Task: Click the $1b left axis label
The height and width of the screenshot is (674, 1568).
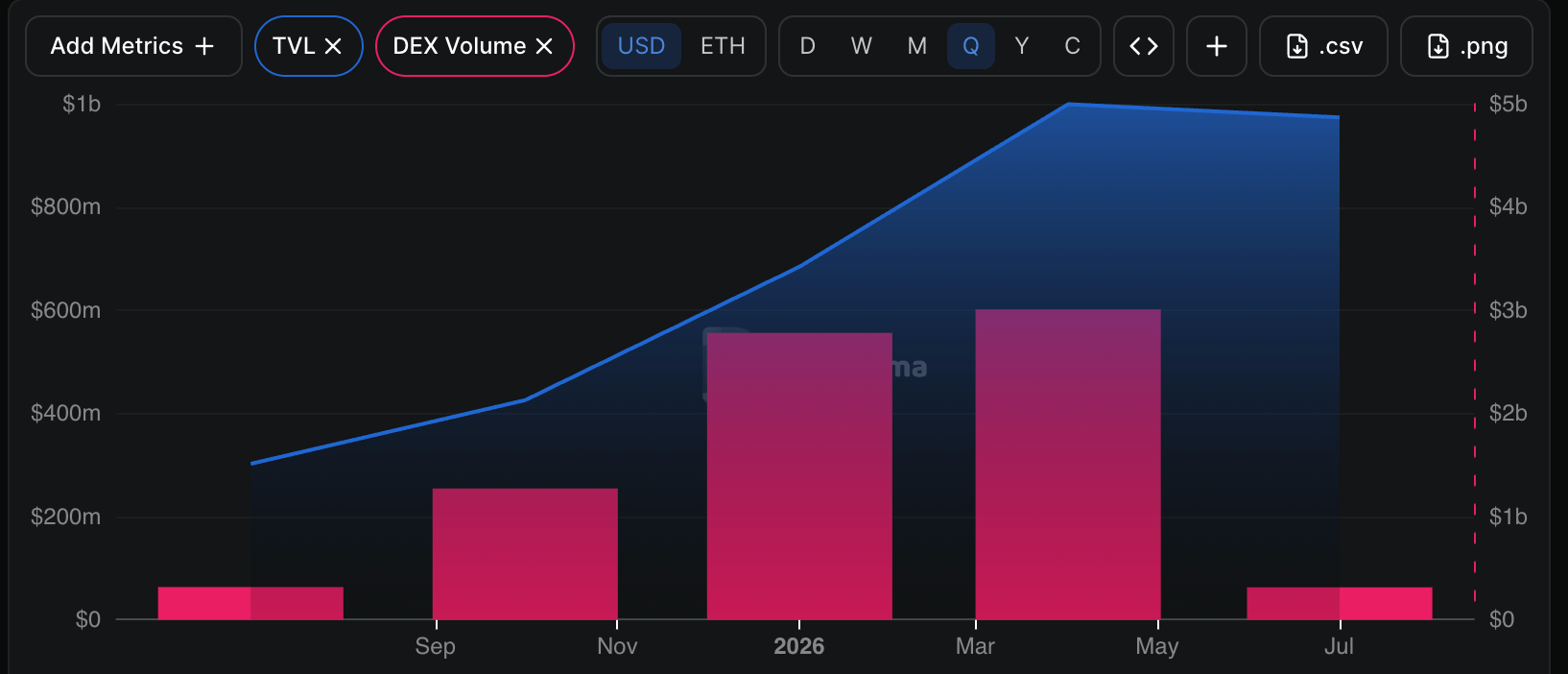Action: tap(82, 104)
